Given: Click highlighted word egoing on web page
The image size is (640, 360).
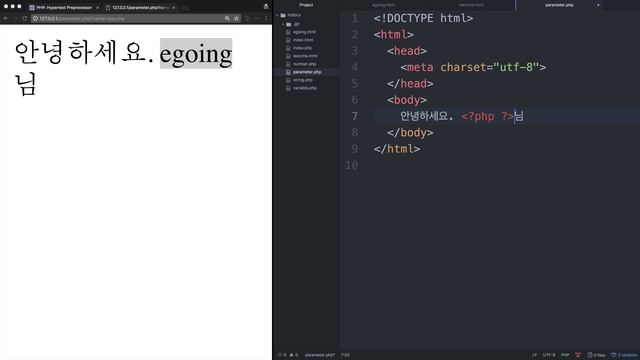Looking at the screenshot, I should click(196, 53).
